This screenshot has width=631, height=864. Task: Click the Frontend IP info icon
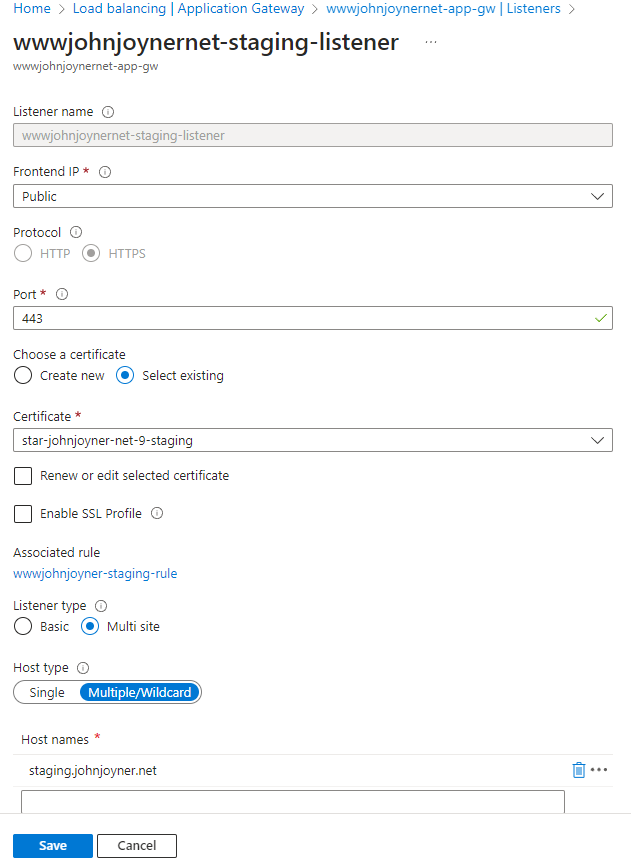coord(105,172)
